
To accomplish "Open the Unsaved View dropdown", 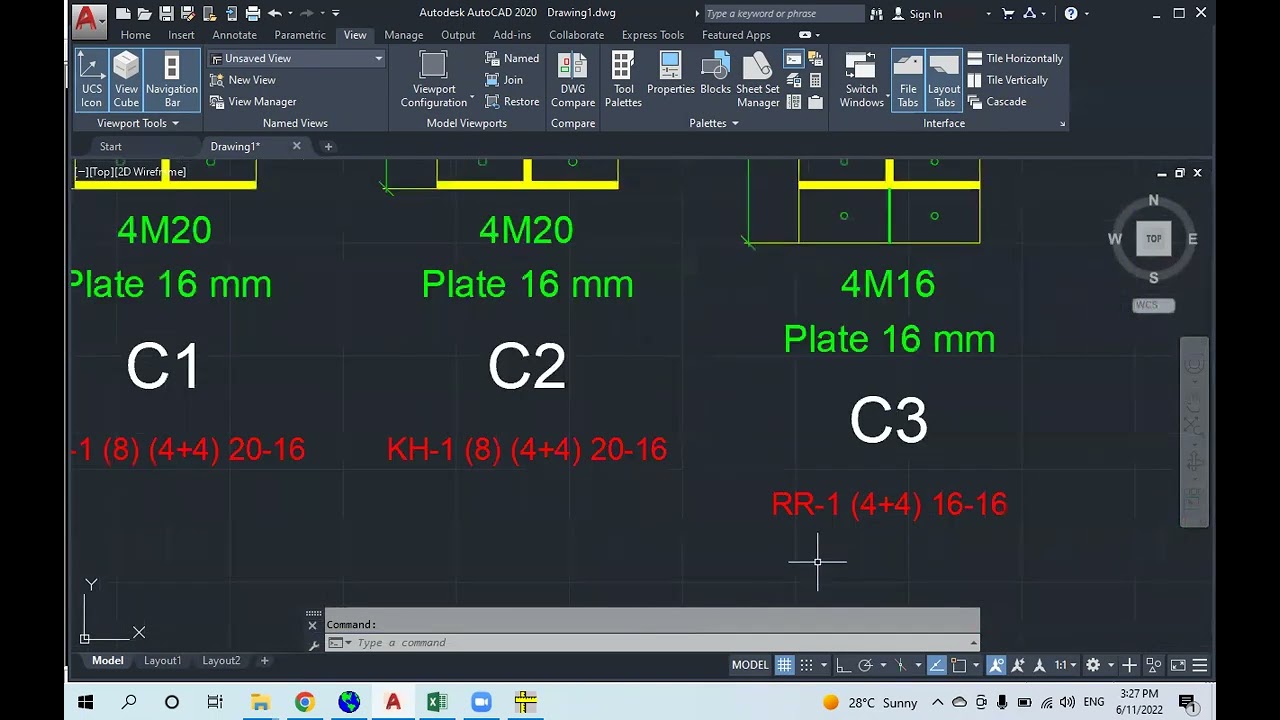I will (x=297, y=58).
